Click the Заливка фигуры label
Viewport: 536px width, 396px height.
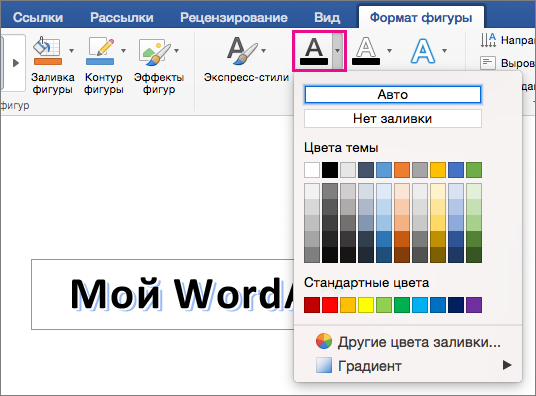[x=53, y=83]
